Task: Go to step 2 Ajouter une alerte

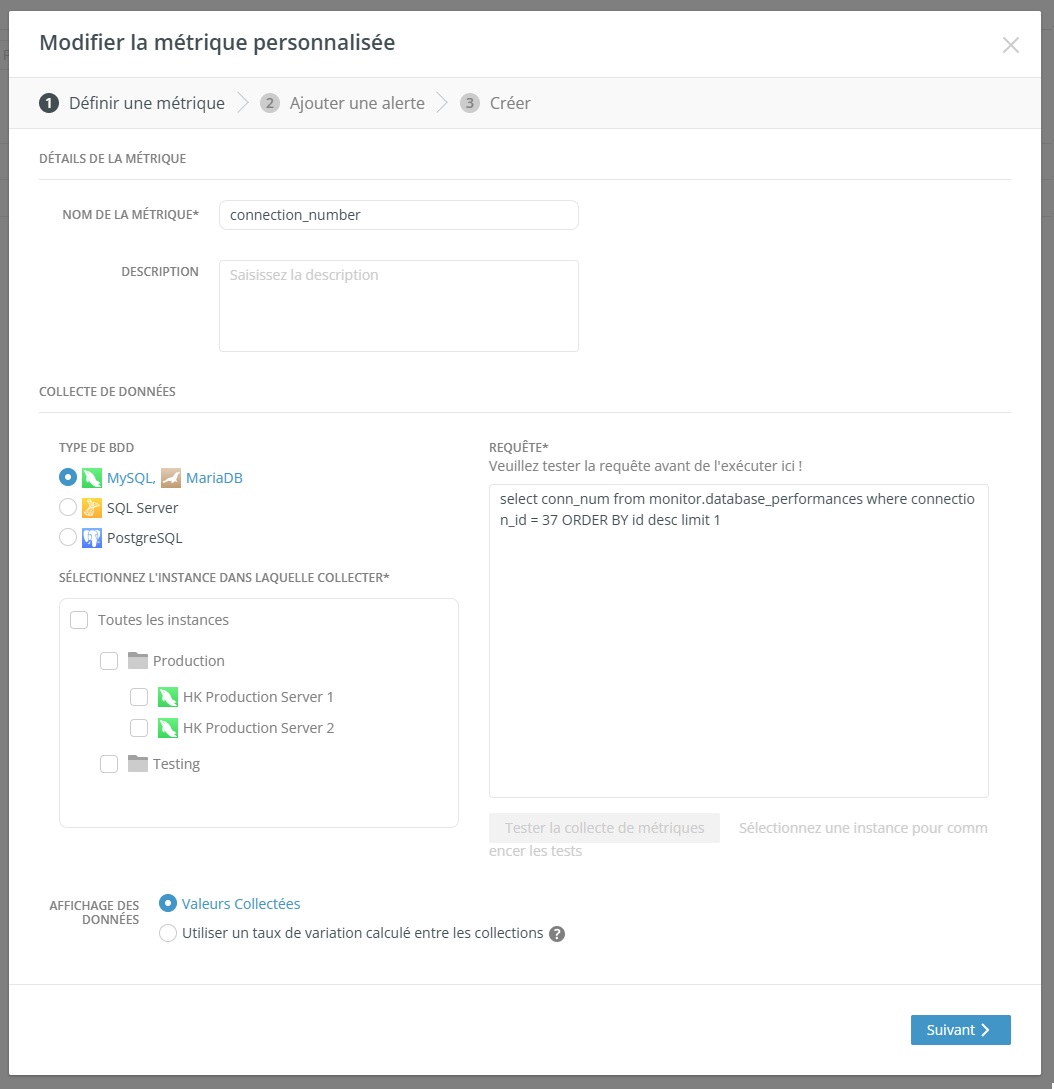Action: pos(342,103)
